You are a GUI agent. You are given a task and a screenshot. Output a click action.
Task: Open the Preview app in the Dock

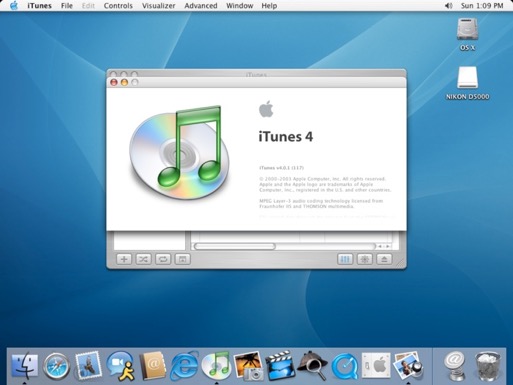click(408, 366)
